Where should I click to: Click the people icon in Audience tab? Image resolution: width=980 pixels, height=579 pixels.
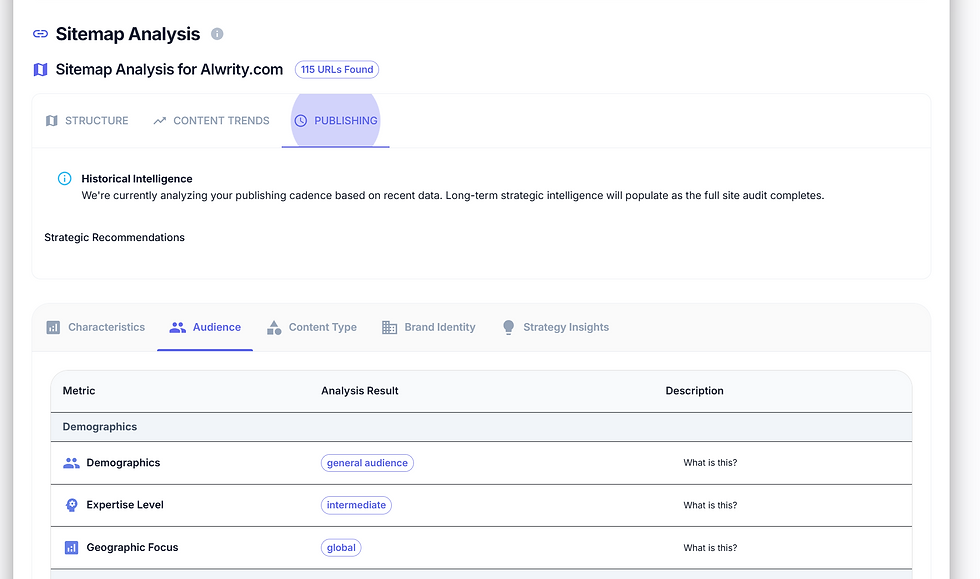click(178, 327)
